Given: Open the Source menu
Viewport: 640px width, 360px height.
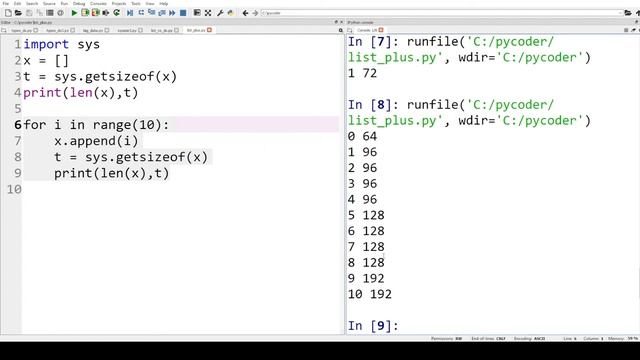Looking at the screenshot, I should click(x=49, y=4).
